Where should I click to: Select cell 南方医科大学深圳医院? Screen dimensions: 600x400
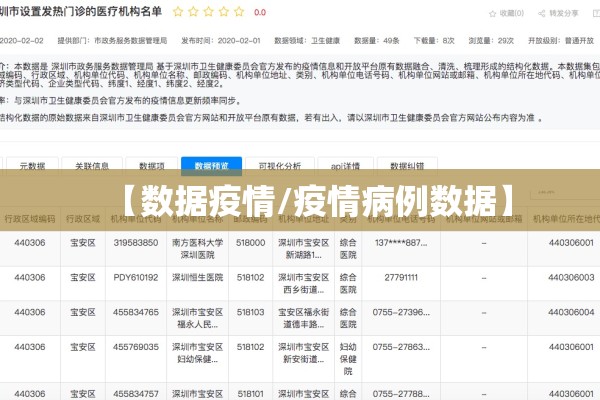tap(197, 249)
